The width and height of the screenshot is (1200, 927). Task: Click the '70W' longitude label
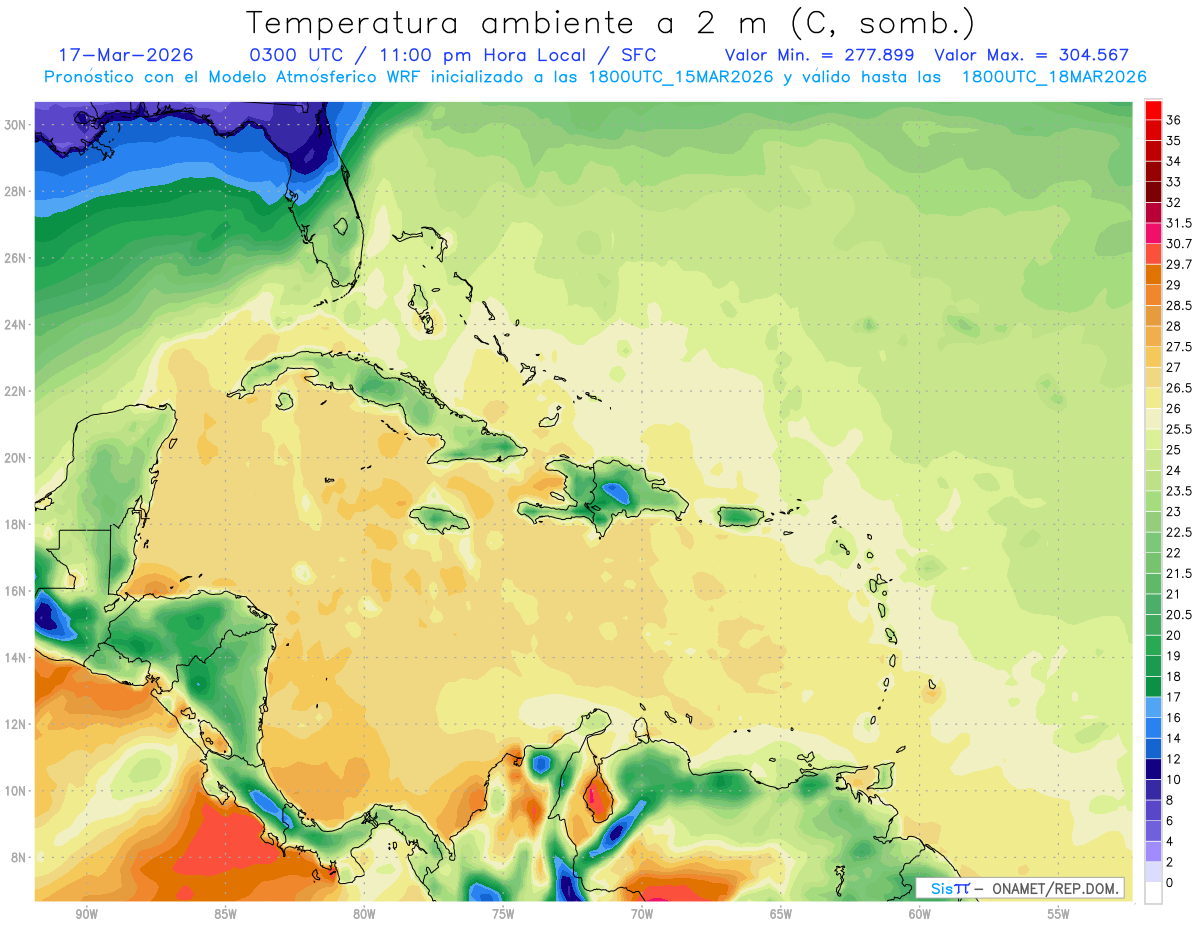[642, 914]
